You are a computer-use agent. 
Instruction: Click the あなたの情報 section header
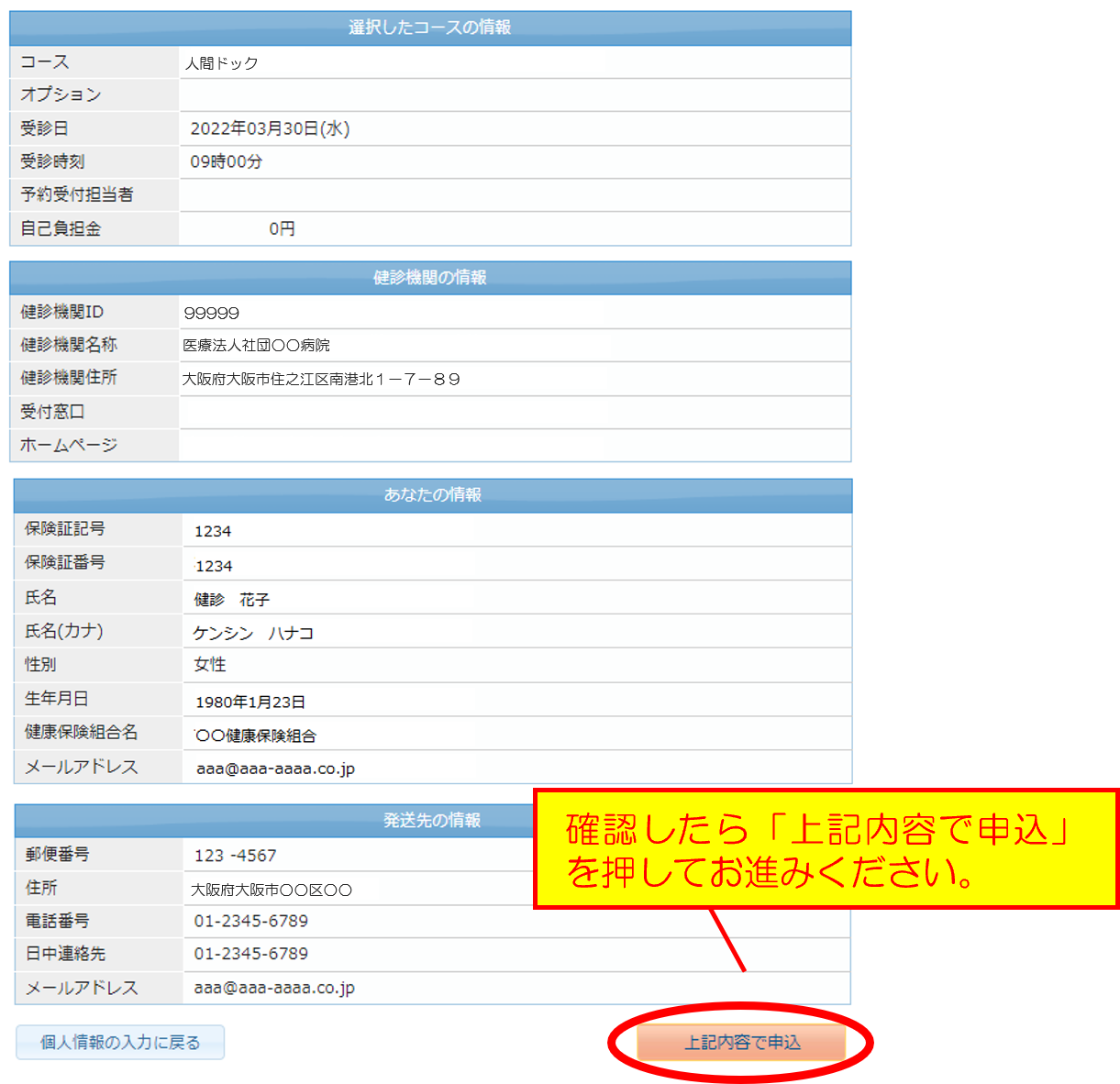click(432, 495)
